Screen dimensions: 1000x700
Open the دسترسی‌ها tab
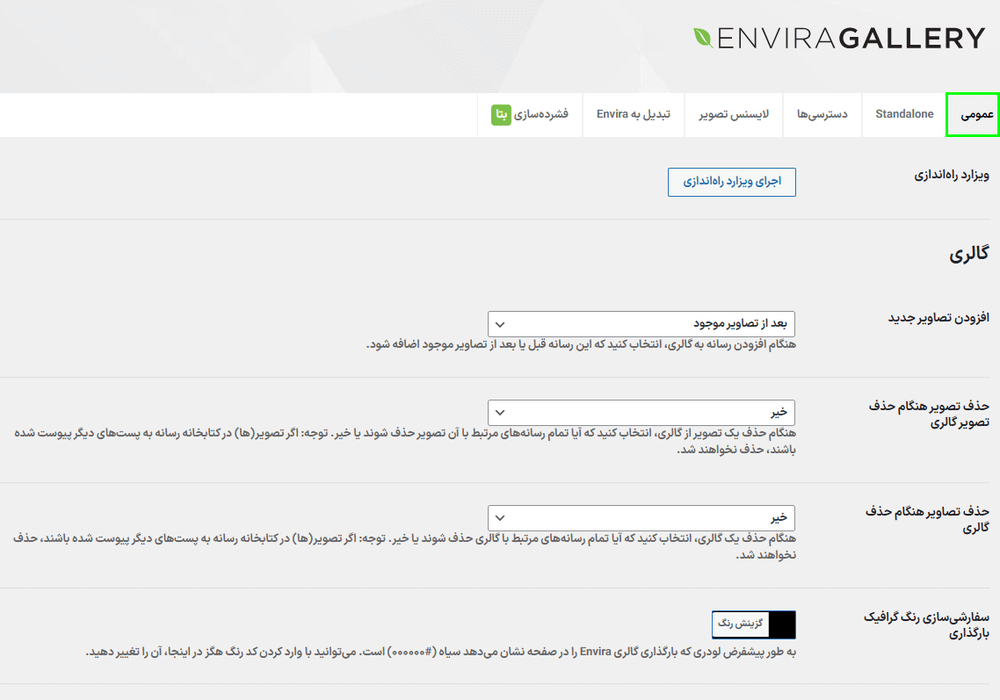click(822, 115)
